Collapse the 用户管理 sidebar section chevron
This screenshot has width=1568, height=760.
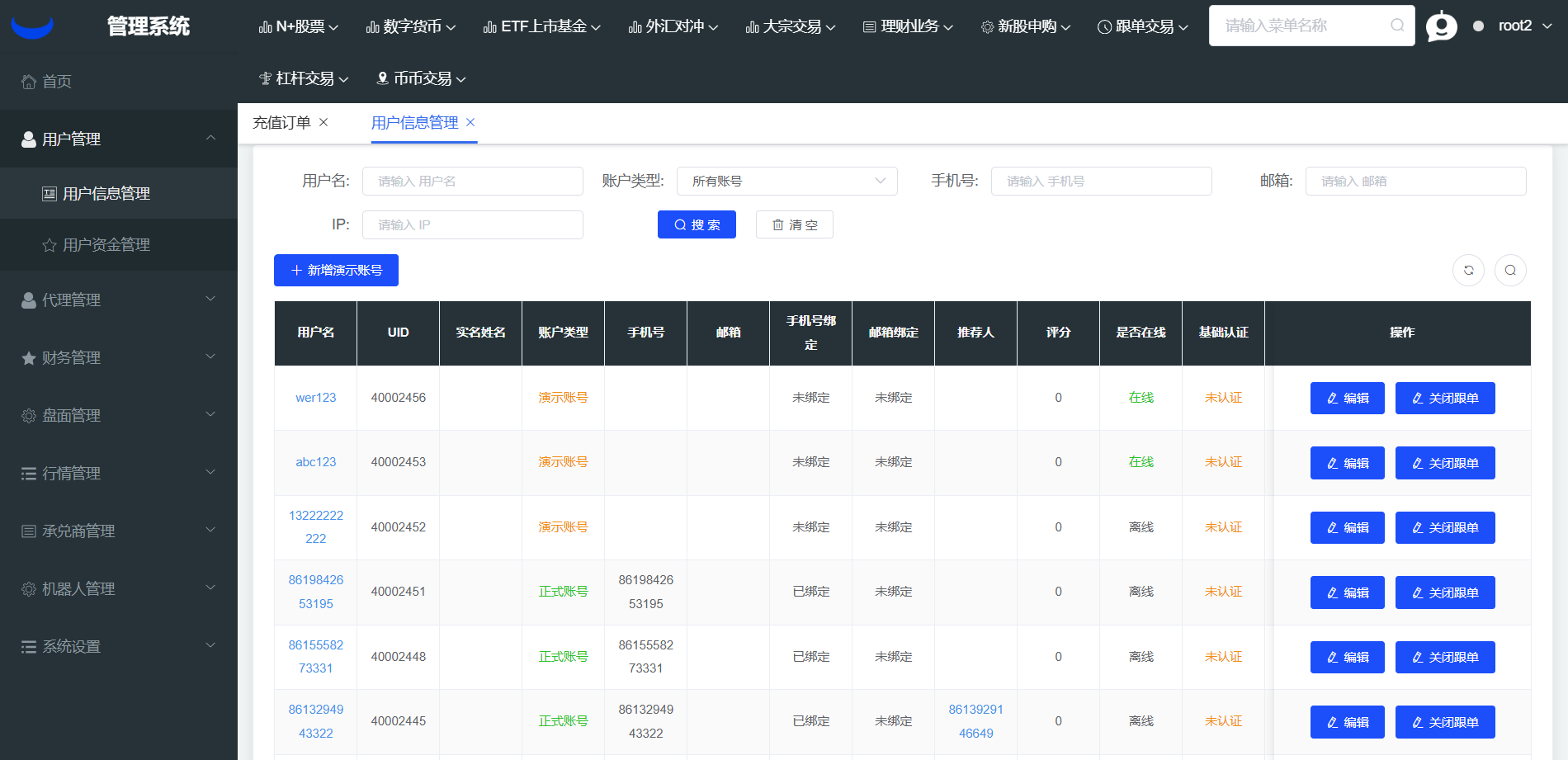pyautogui.click(x=210, y=139)
